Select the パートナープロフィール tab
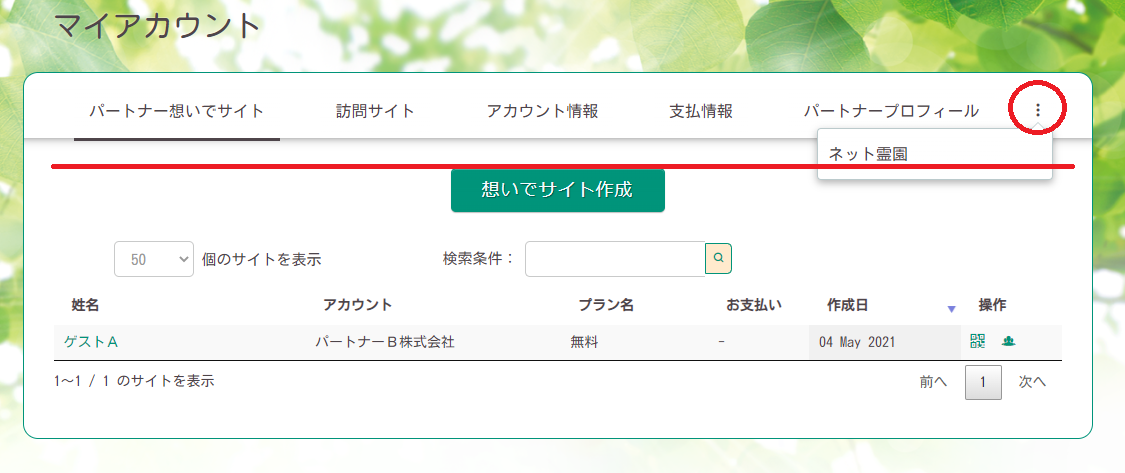This screenshot has width=1125, height=473. pyautogui.click(x=891, y=111)
